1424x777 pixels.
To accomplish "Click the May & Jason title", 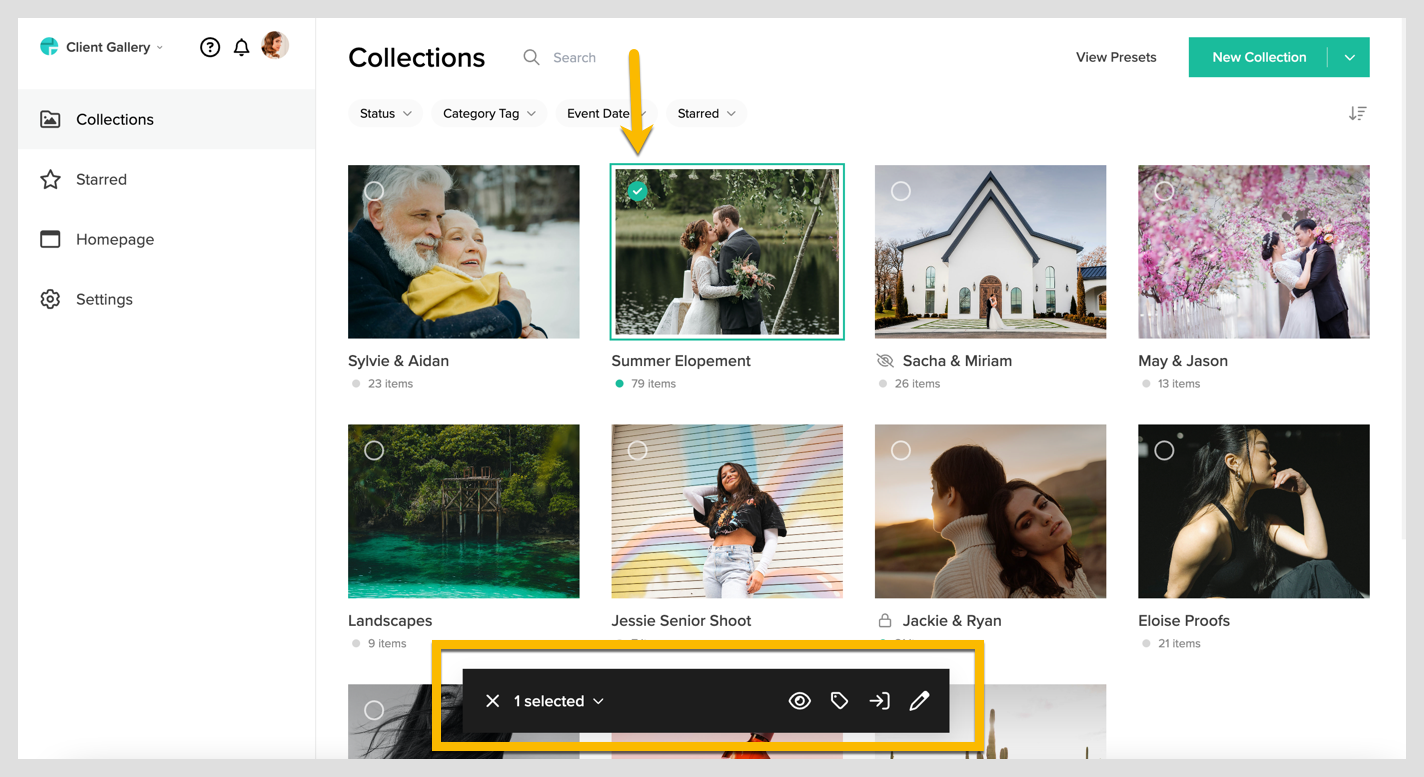I will 1183,361.
